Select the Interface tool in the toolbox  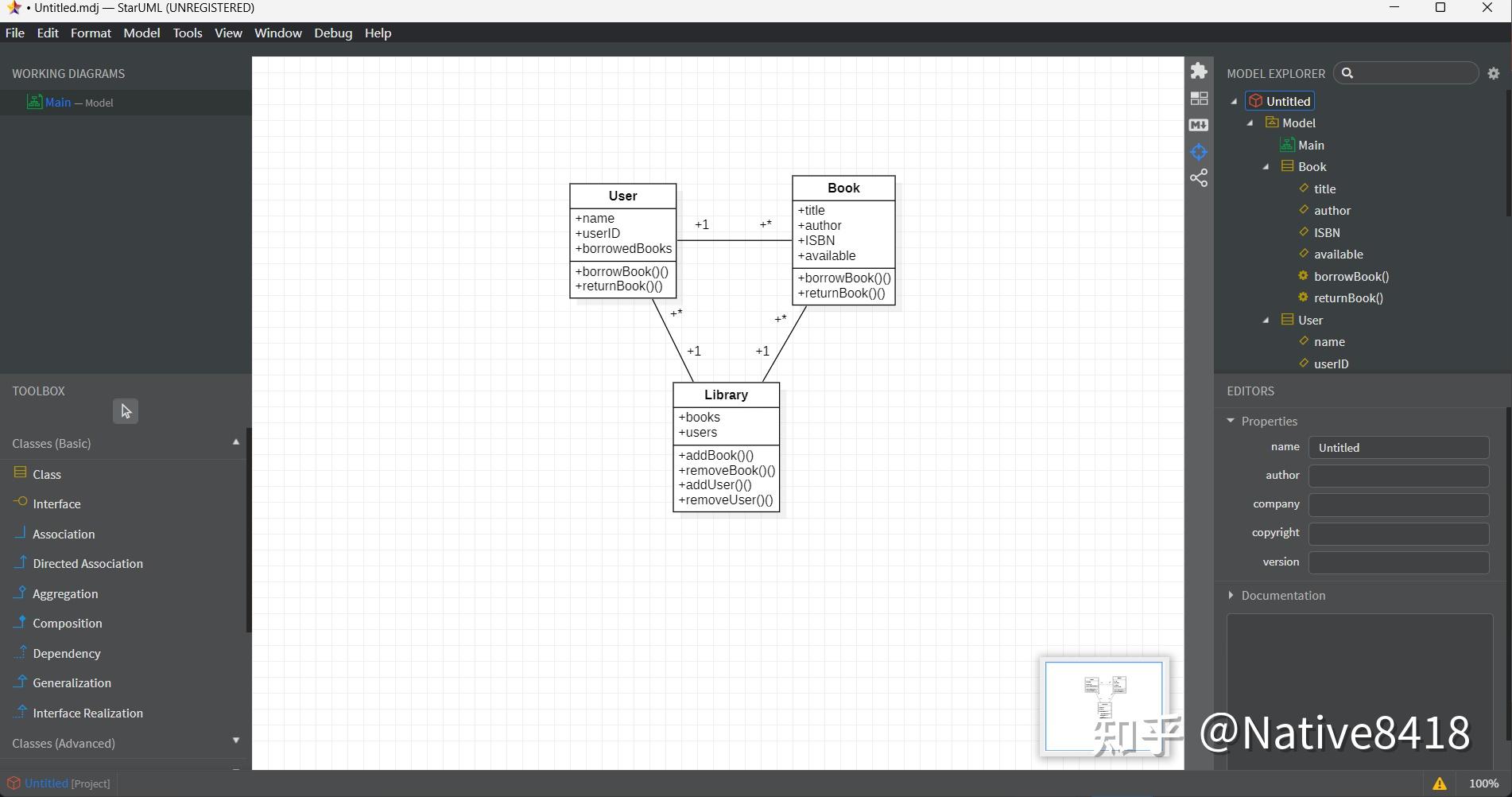click(56, 503)
